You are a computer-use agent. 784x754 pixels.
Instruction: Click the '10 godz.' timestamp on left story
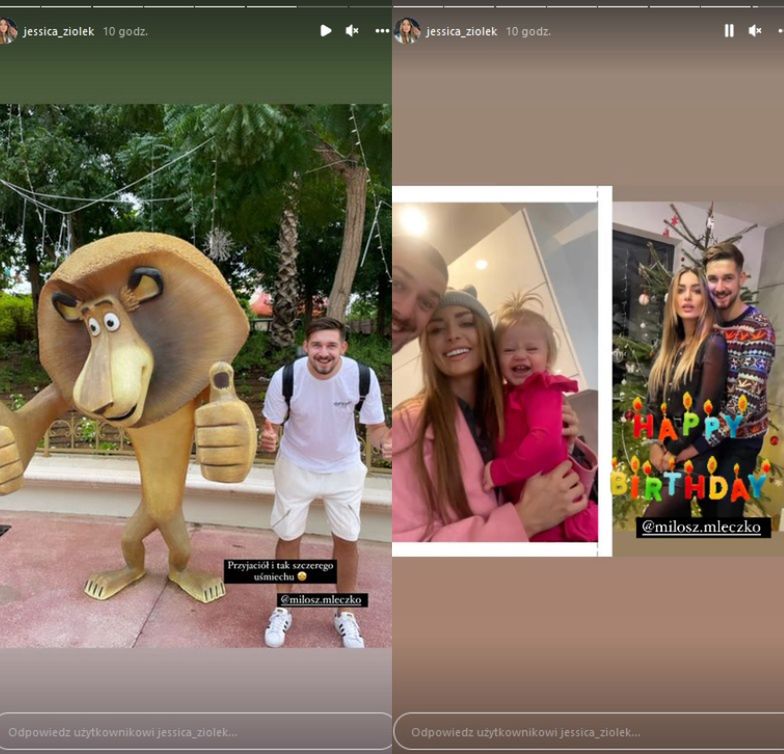pyautogui.click(x=126, y=32)
